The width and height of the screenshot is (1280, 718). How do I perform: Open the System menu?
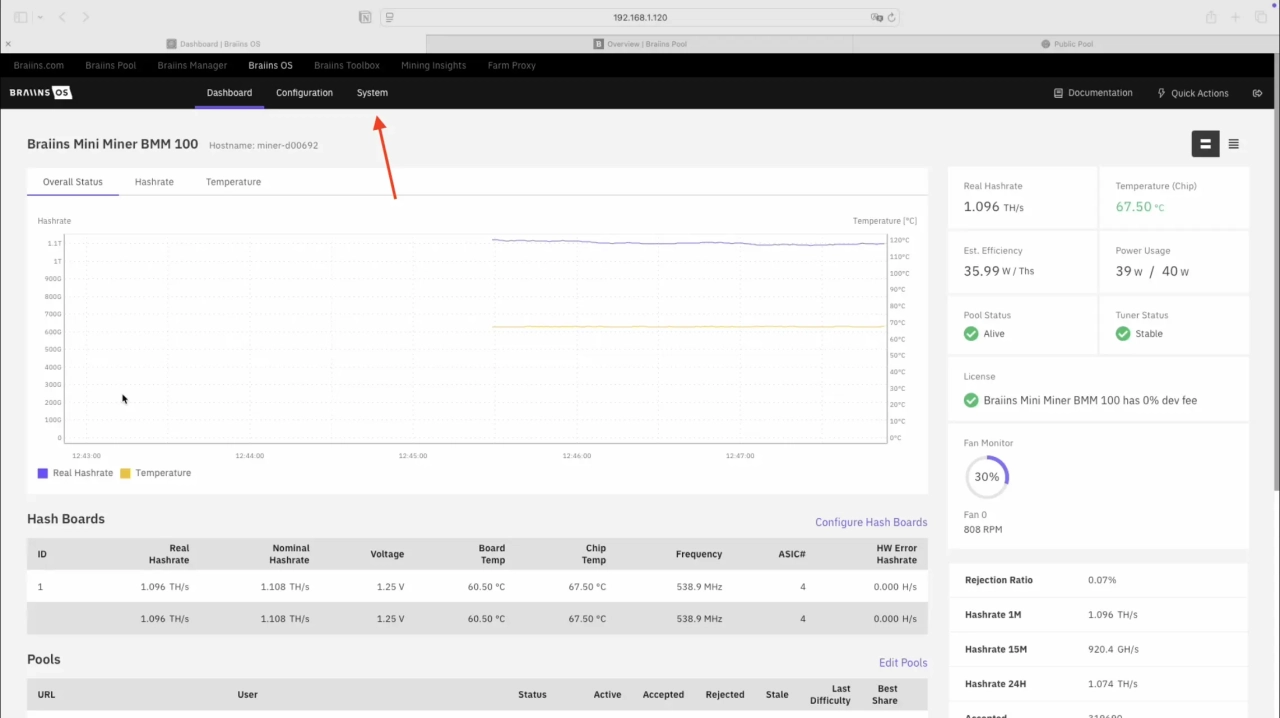point(372,93)
